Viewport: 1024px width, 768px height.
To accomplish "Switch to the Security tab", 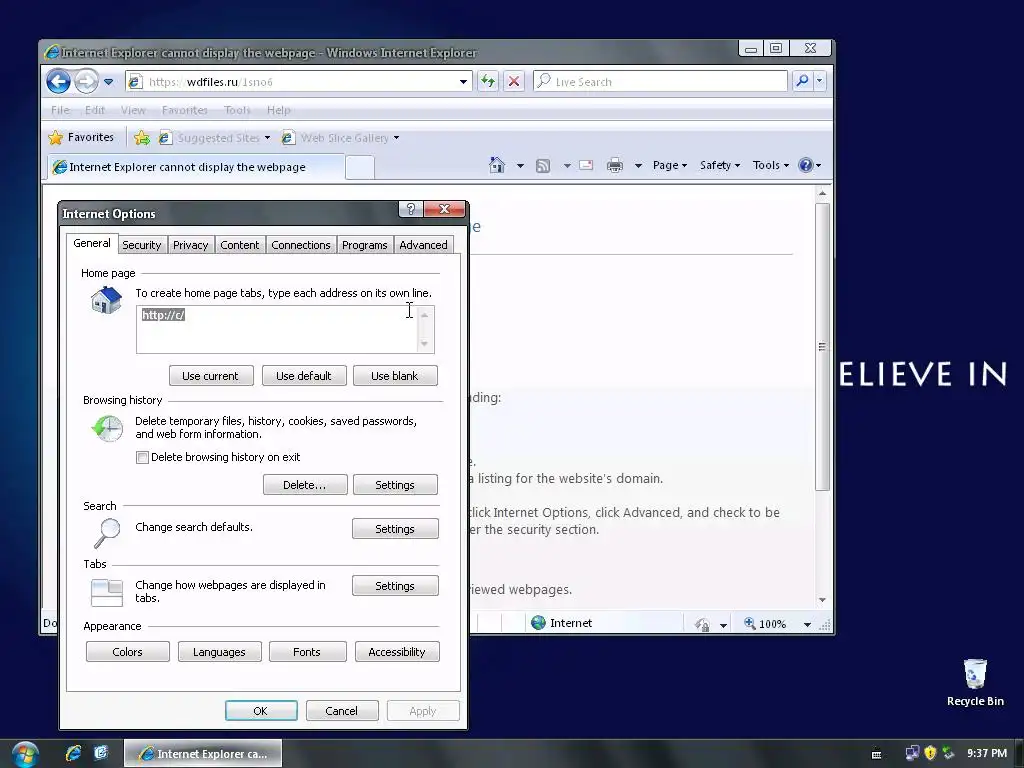I will 142,245.
